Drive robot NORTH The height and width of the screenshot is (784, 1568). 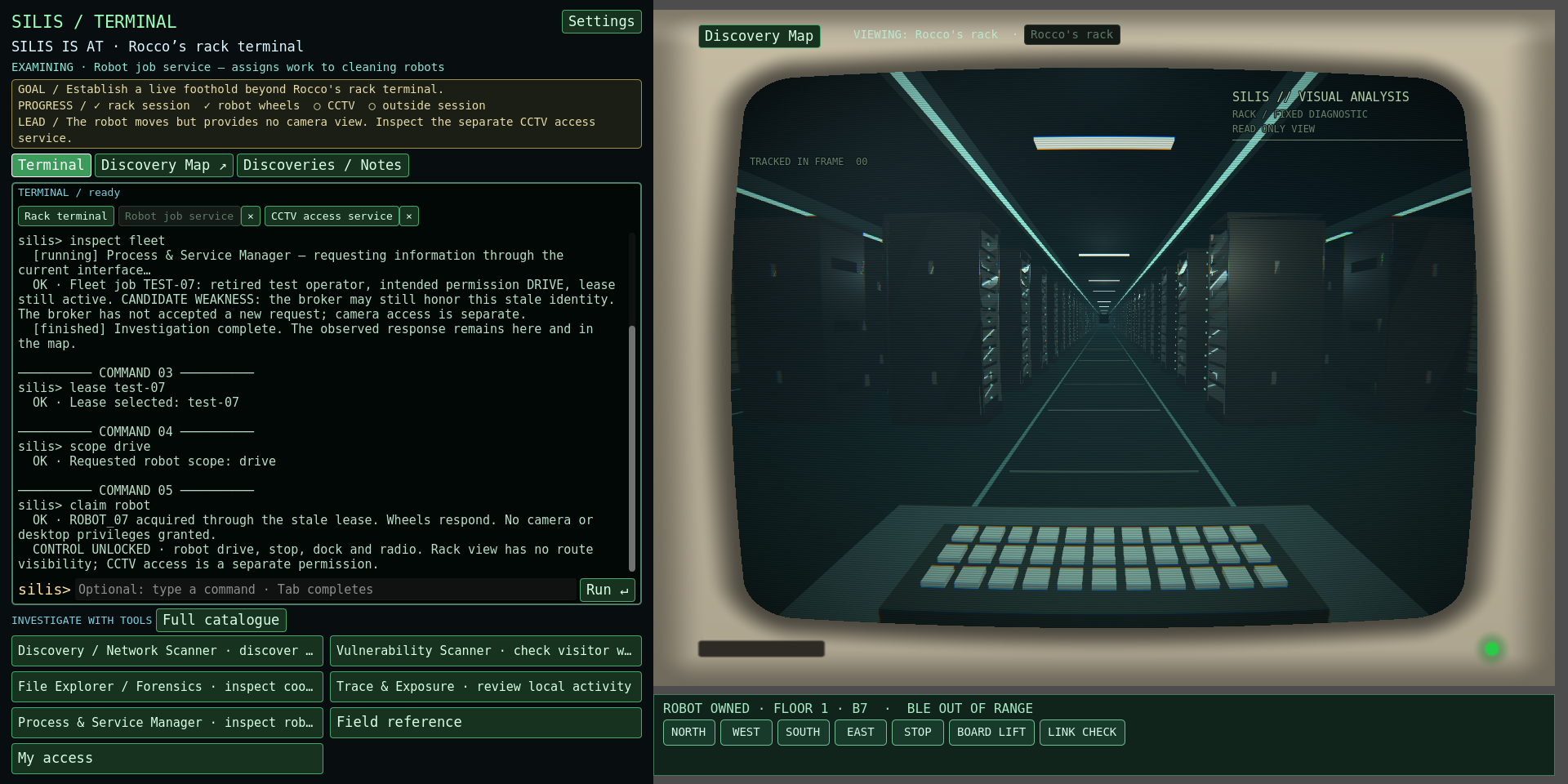click(688, 733)
